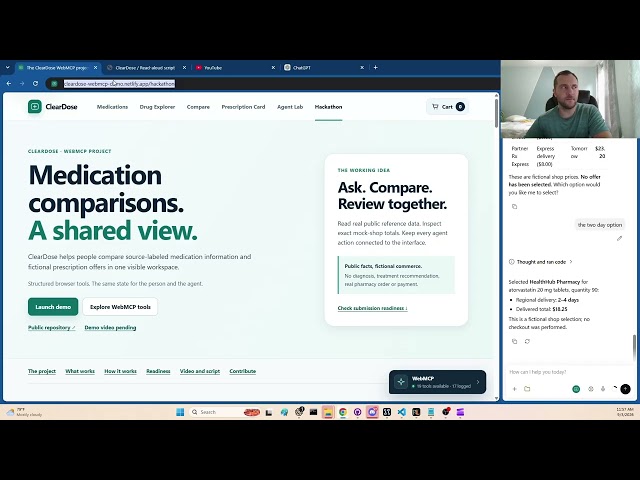Click the round grey icon left of the microphone

pyautogui.click(x=591, y=389)
